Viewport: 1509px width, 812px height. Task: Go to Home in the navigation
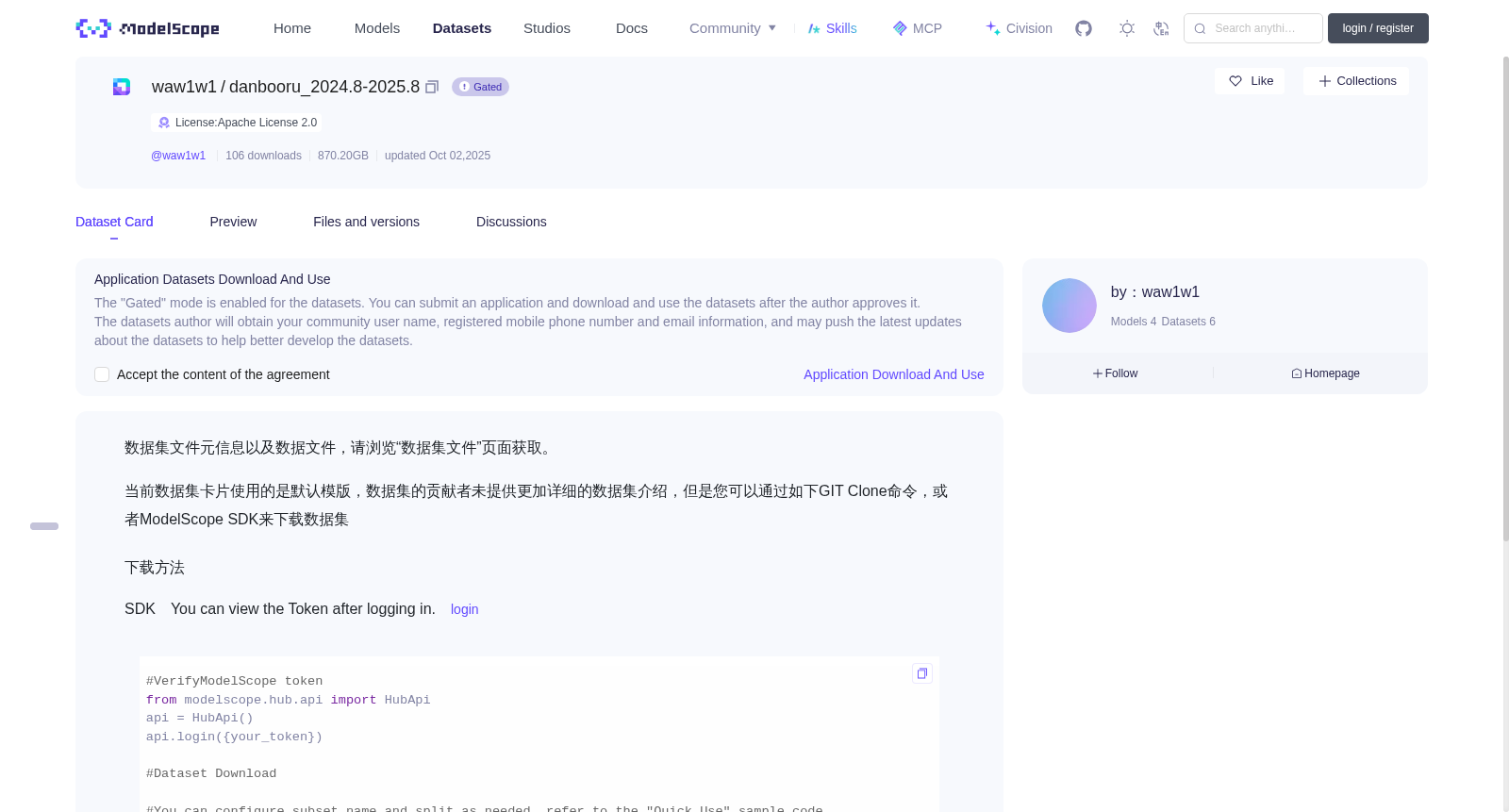(292, 28)
